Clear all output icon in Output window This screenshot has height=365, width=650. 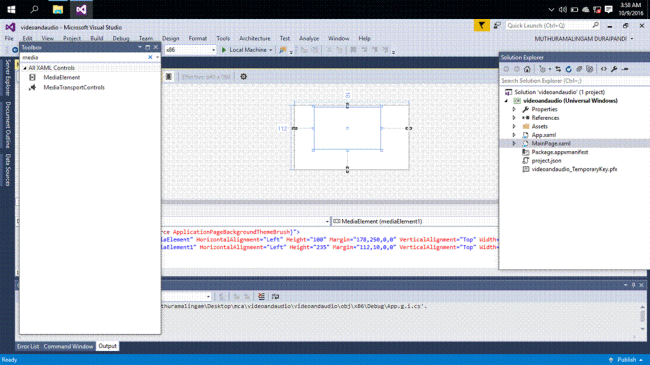261,296
